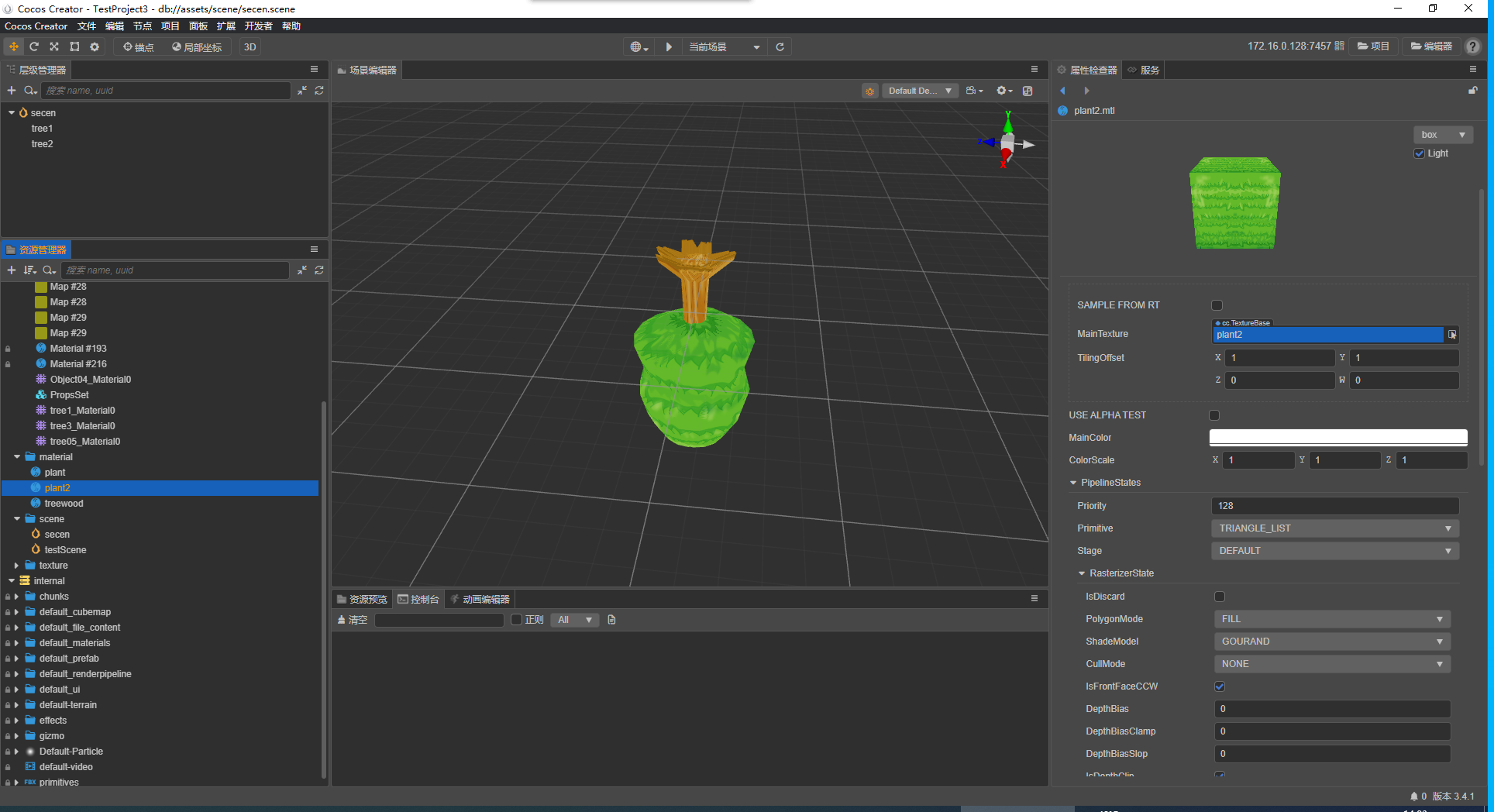Open the 项目 folder button

click(x=1374, y=46)
